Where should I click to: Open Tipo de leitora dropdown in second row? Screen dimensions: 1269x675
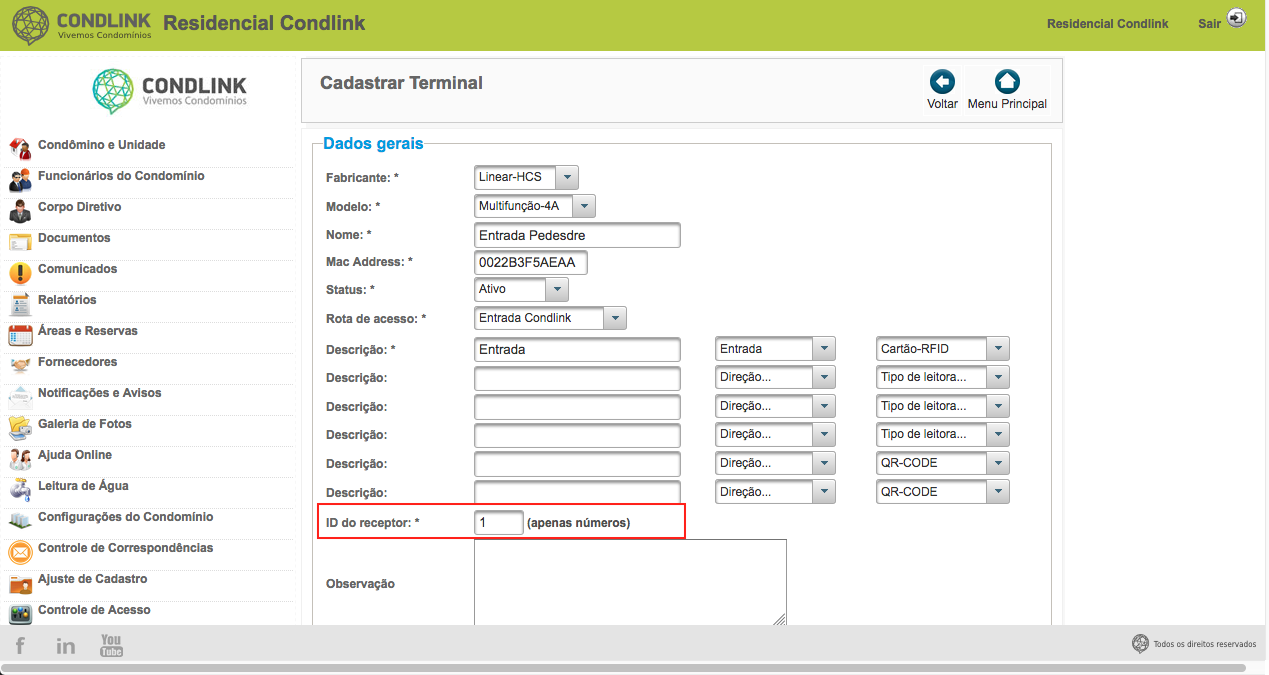pyautogui.click(x=942, y=377)
